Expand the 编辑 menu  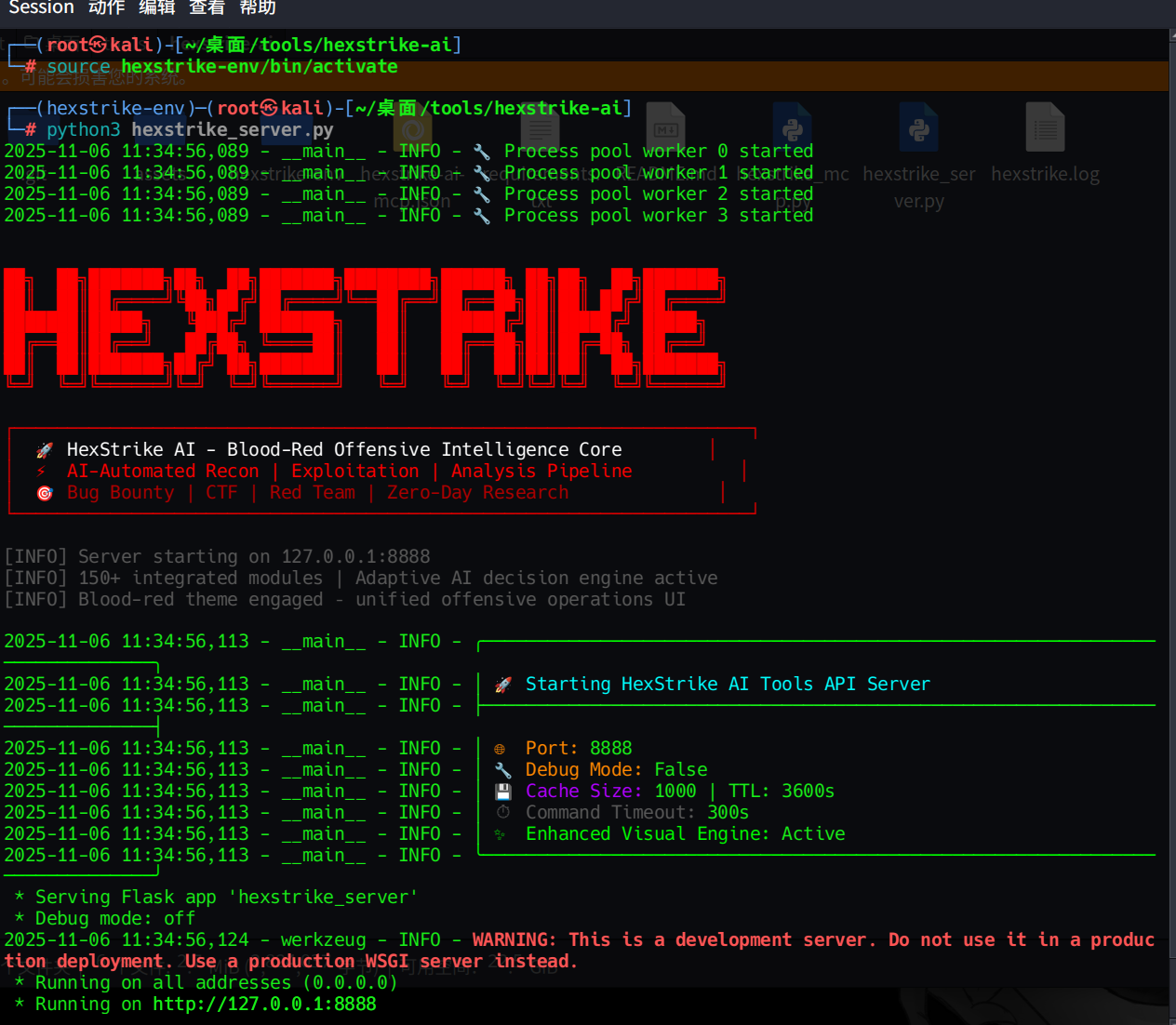[156, 8]
